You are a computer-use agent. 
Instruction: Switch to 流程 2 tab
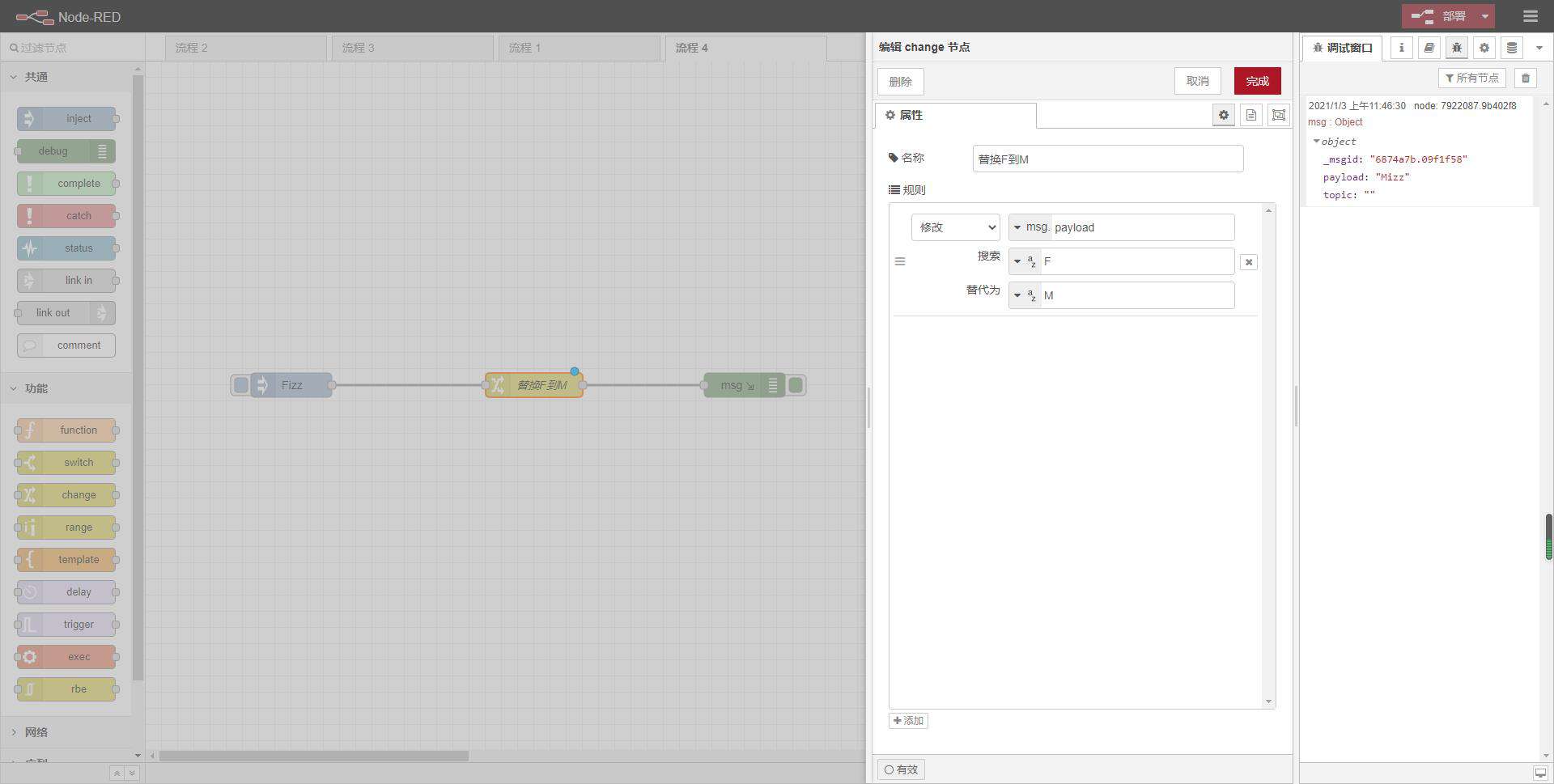click(x=246, y=48)
